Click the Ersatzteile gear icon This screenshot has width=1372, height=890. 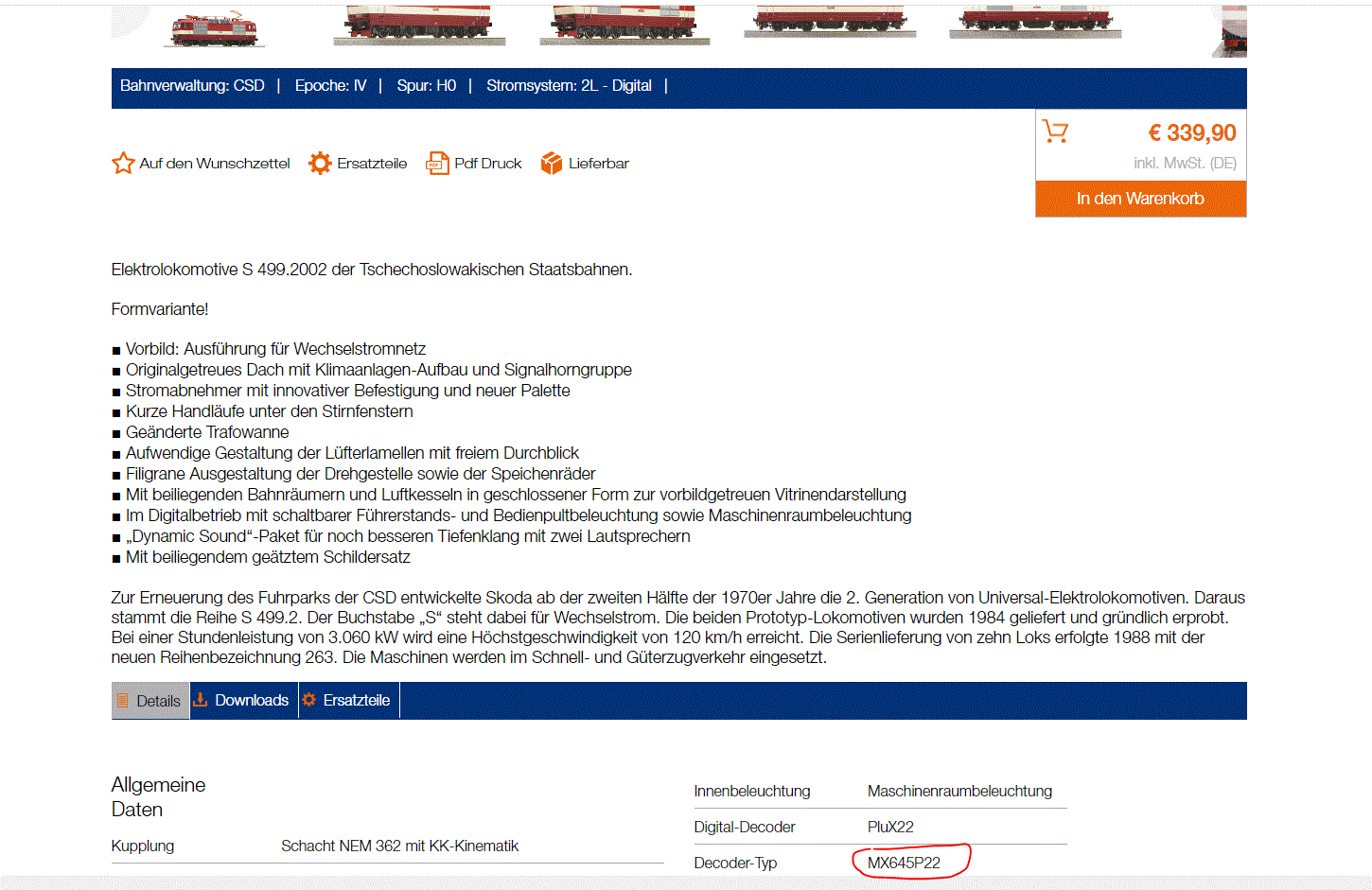[320, 164]
